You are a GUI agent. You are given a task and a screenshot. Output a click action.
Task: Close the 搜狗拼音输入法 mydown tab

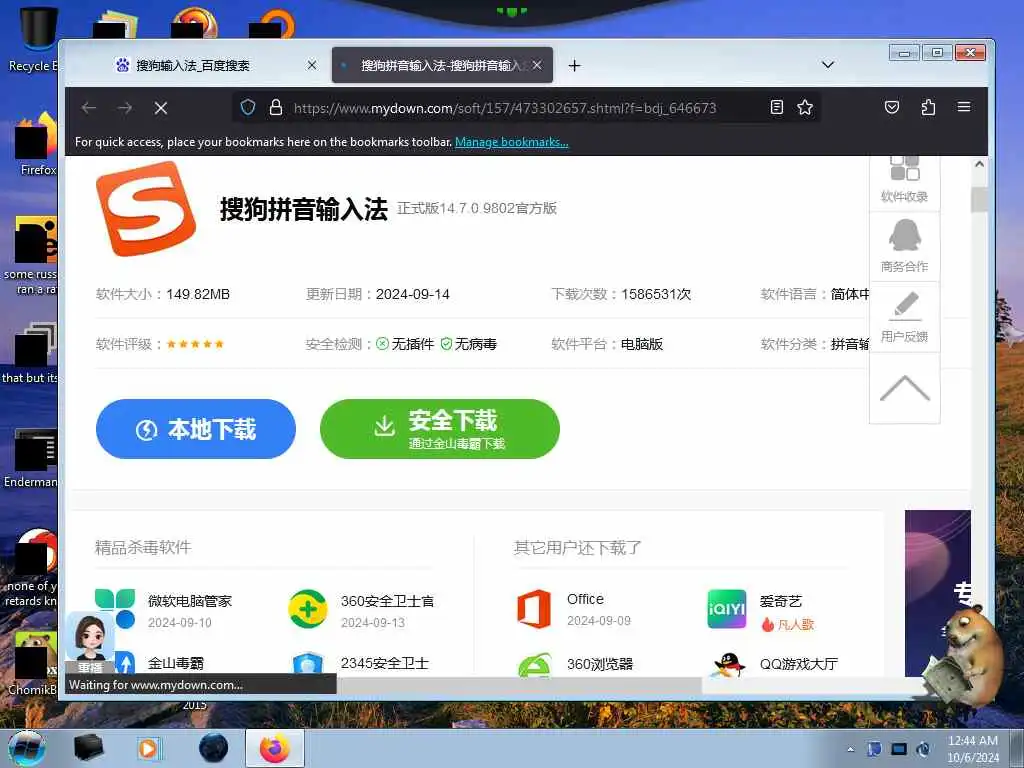click(537, 65)
